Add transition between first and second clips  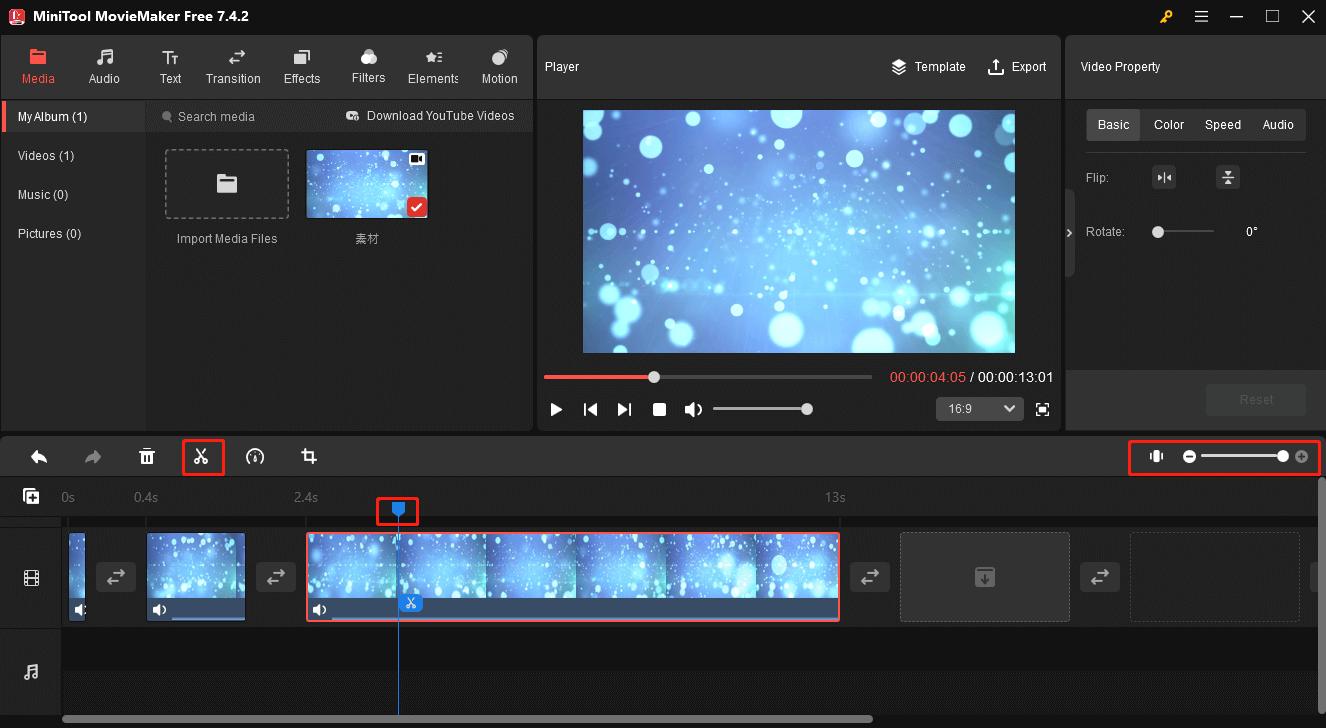(x=116, y=577)
